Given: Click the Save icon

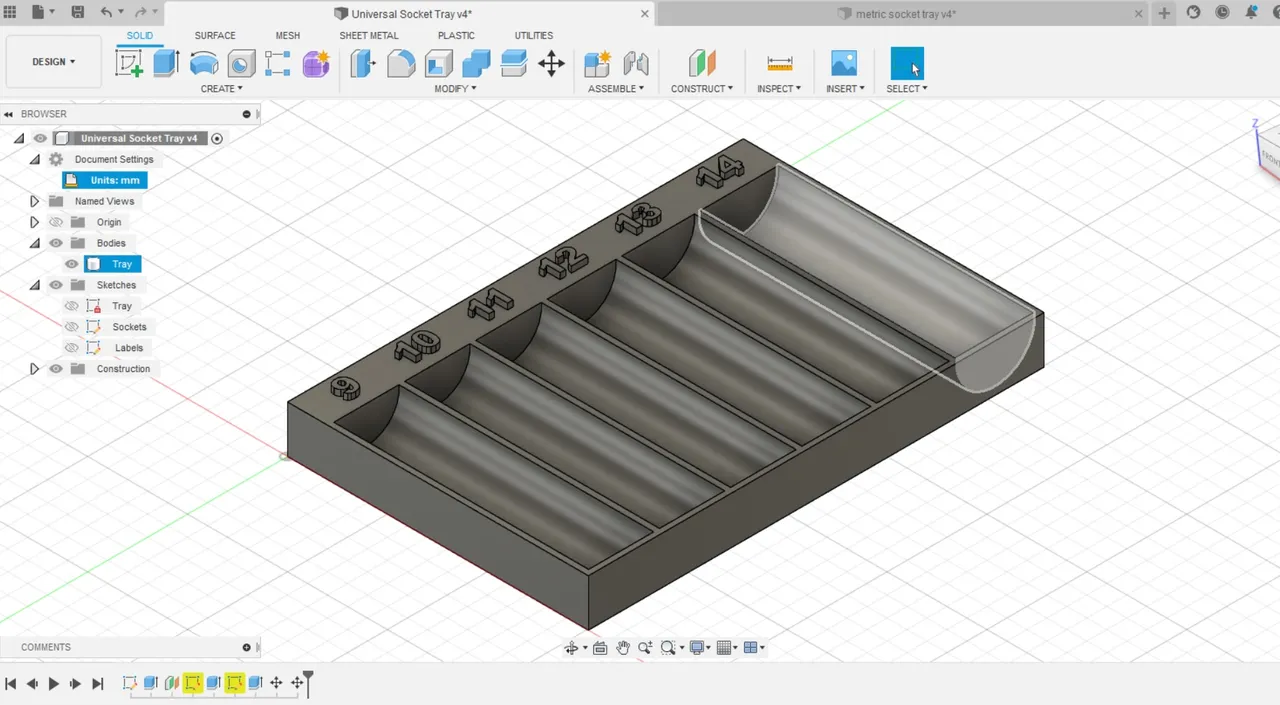Looking at the screenshot, I should pyautogui.click(x=78, y=13).
